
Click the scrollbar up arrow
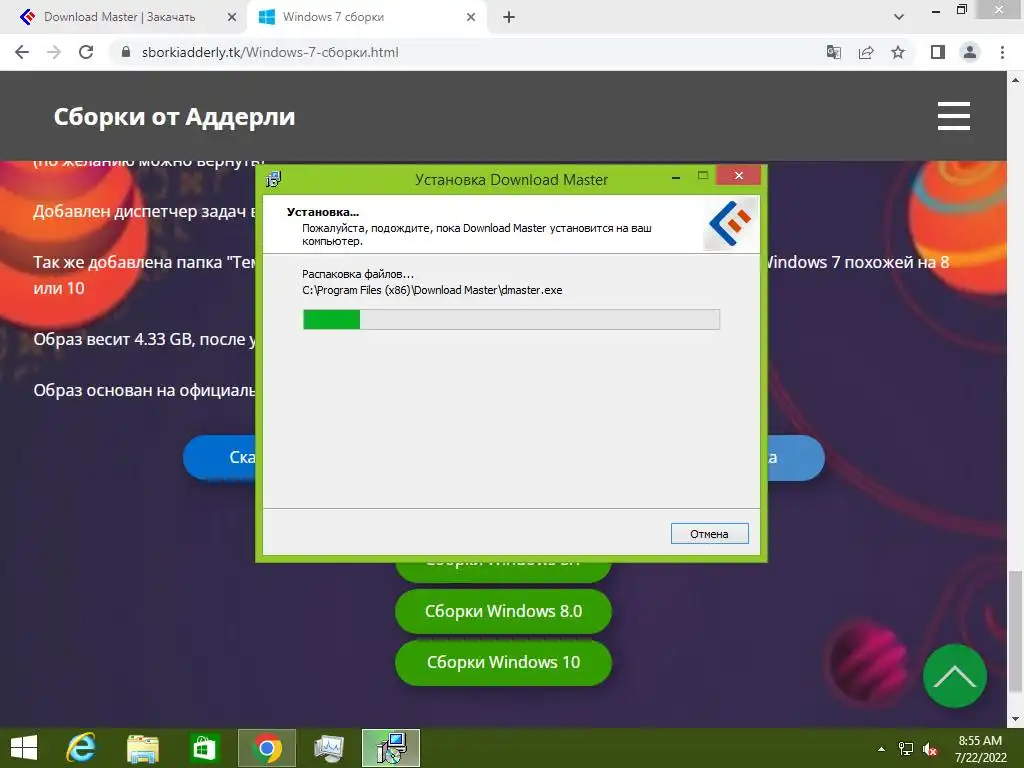pyautogui.click(x=1015, y=80)
